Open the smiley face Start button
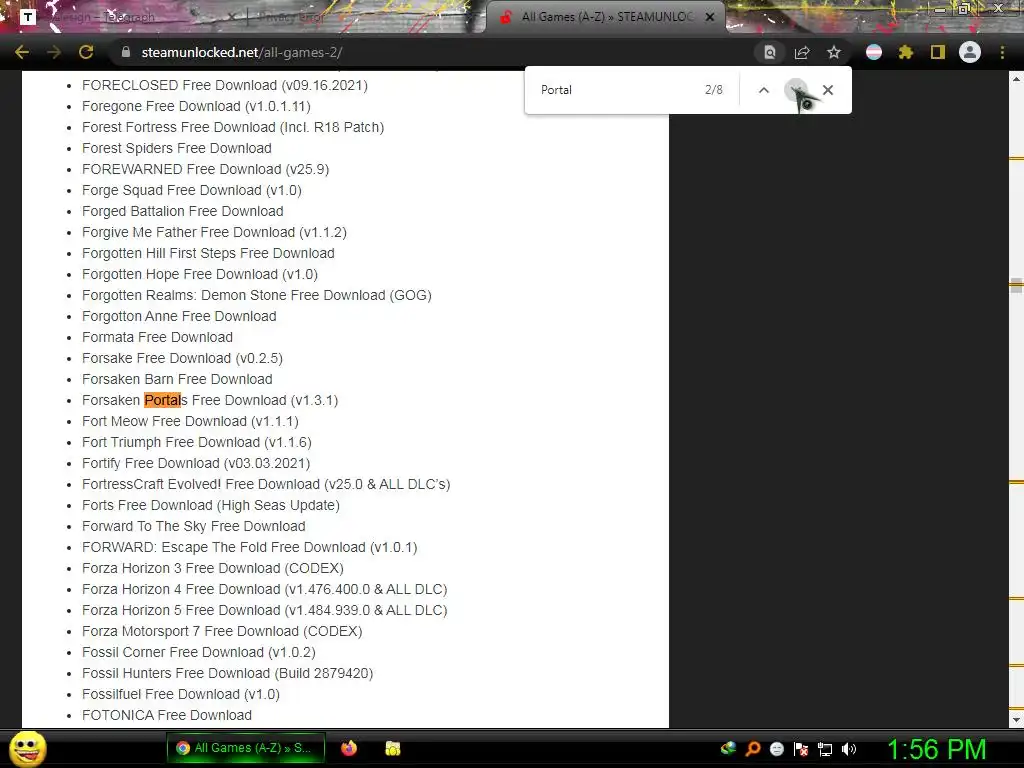Viewport: 1024px width, 768px height. coord(27,748)
